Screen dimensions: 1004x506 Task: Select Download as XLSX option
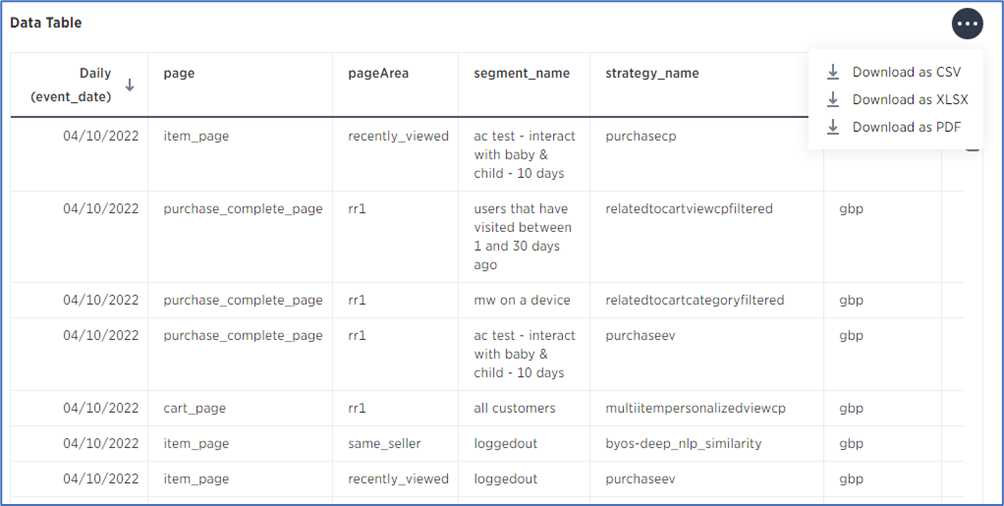tap(895, 99)
